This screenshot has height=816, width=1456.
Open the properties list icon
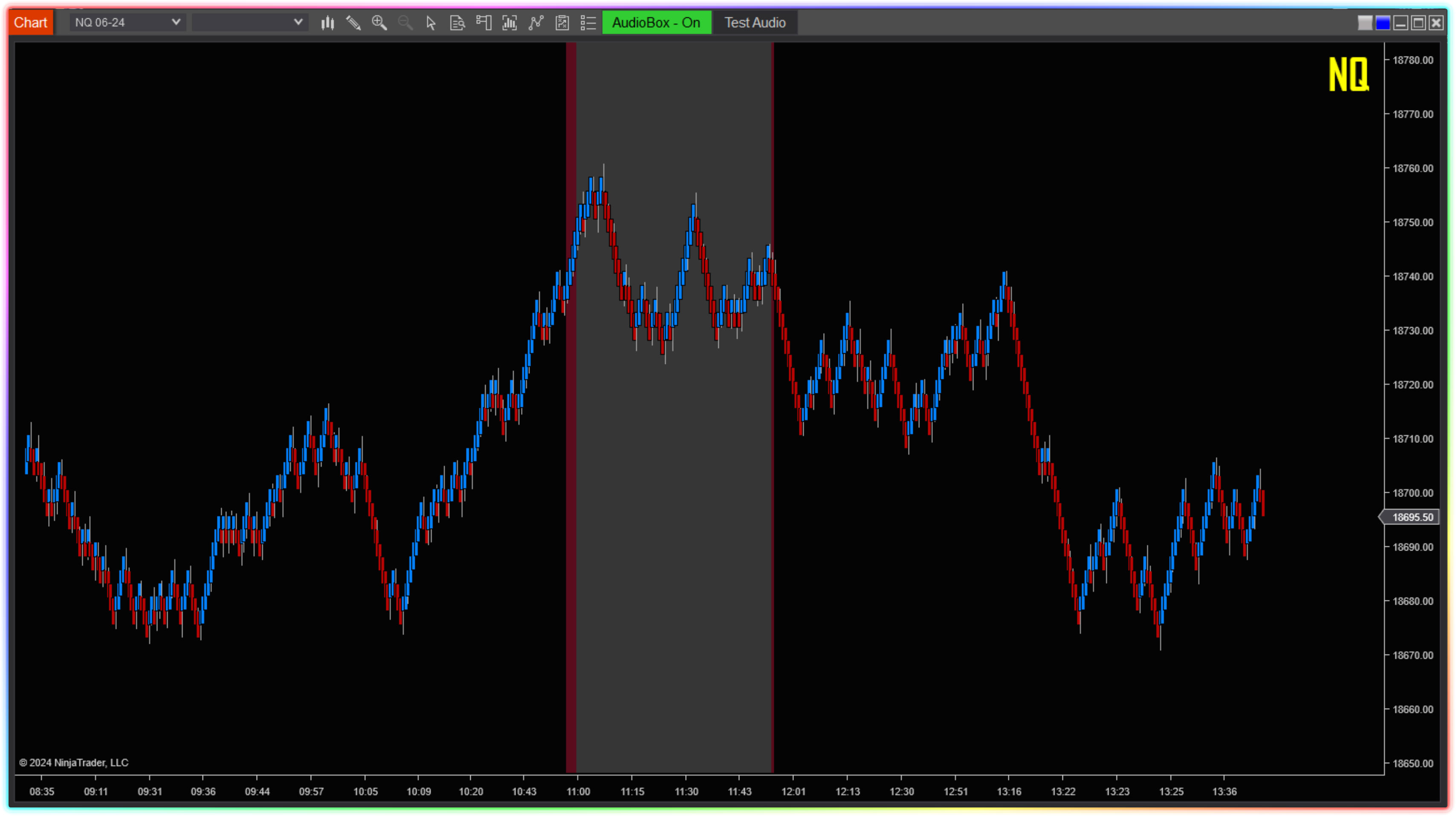tap(588, 23)
